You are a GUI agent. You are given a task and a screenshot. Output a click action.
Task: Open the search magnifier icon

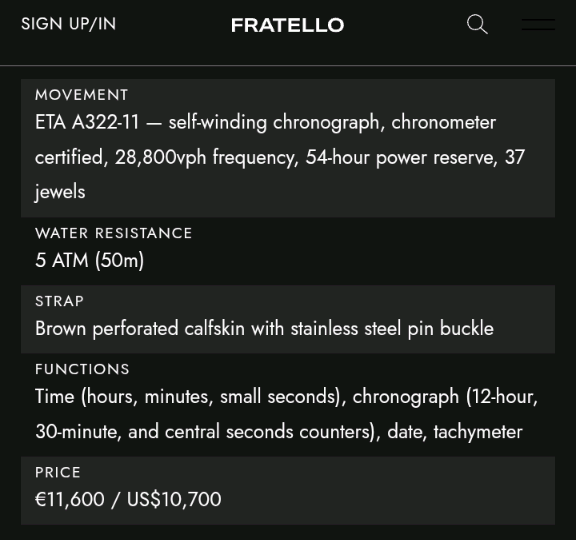[x=477, y=25]
